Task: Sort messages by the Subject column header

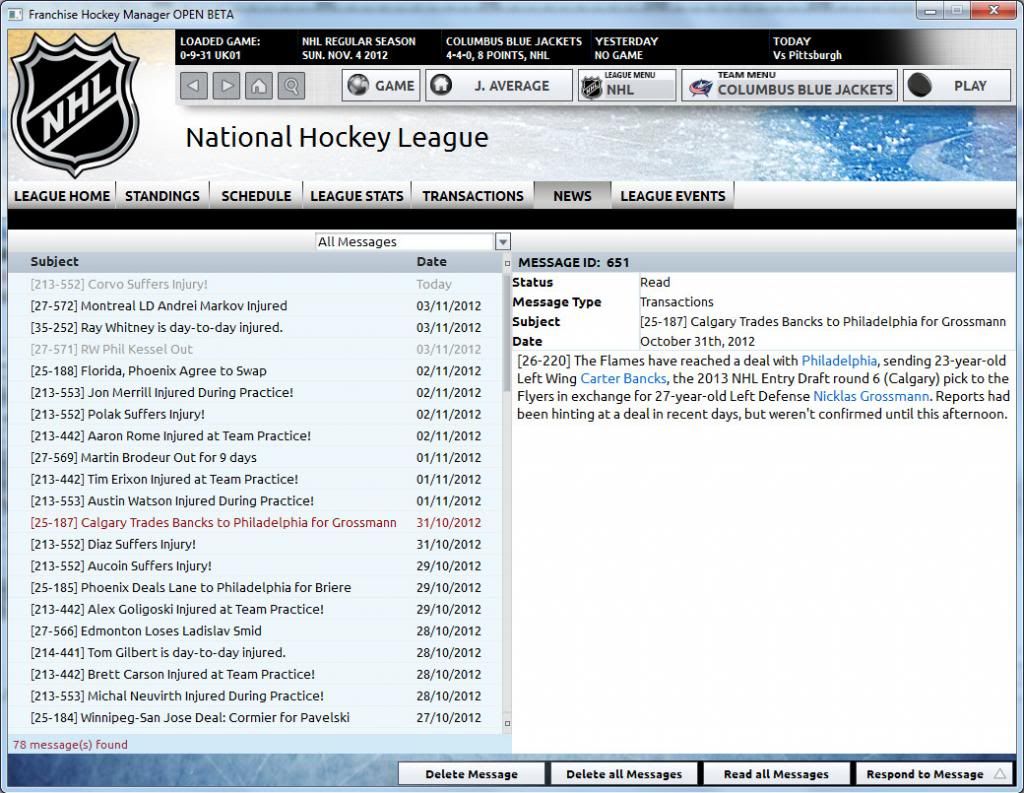Action: point(54,261)
